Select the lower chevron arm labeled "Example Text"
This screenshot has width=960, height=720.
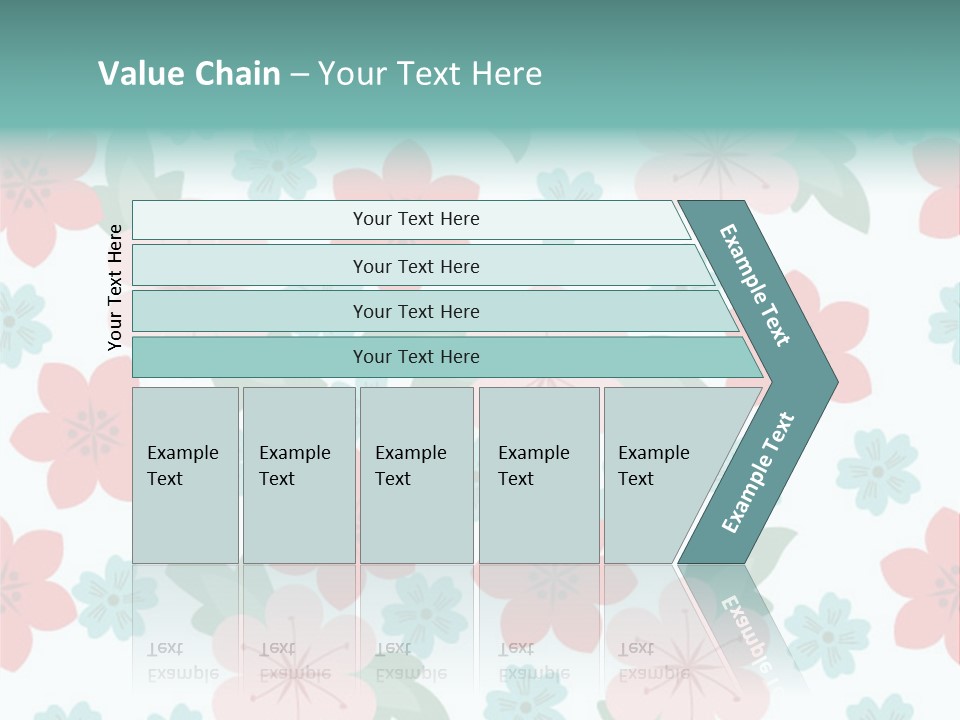(758, 472)
